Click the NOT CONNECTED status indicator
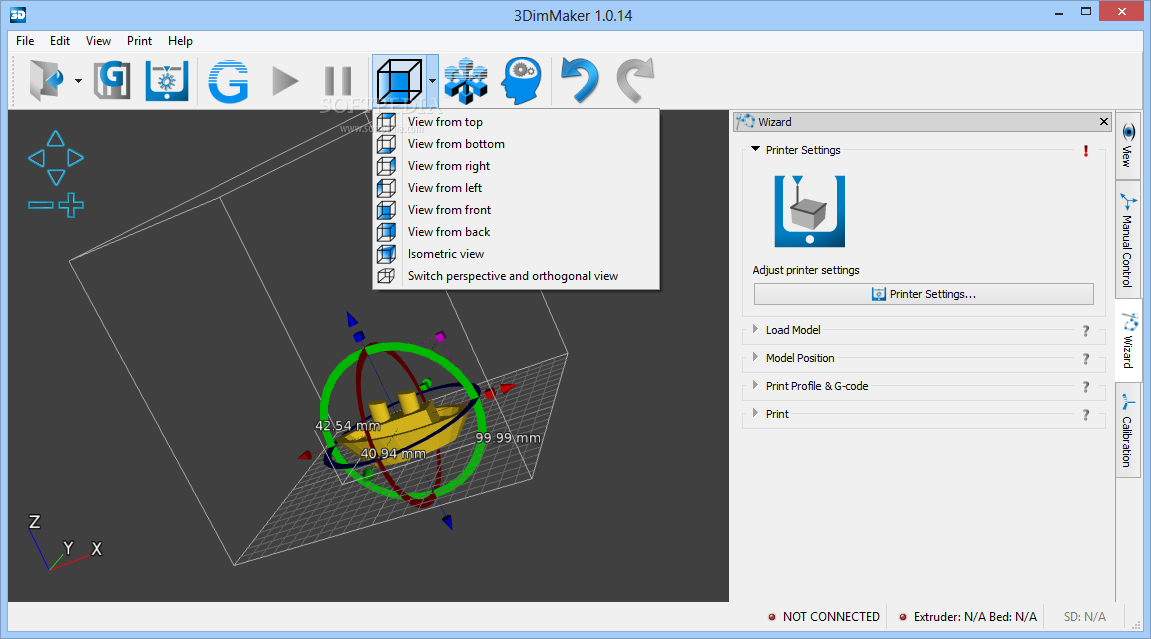 [824, 617]
